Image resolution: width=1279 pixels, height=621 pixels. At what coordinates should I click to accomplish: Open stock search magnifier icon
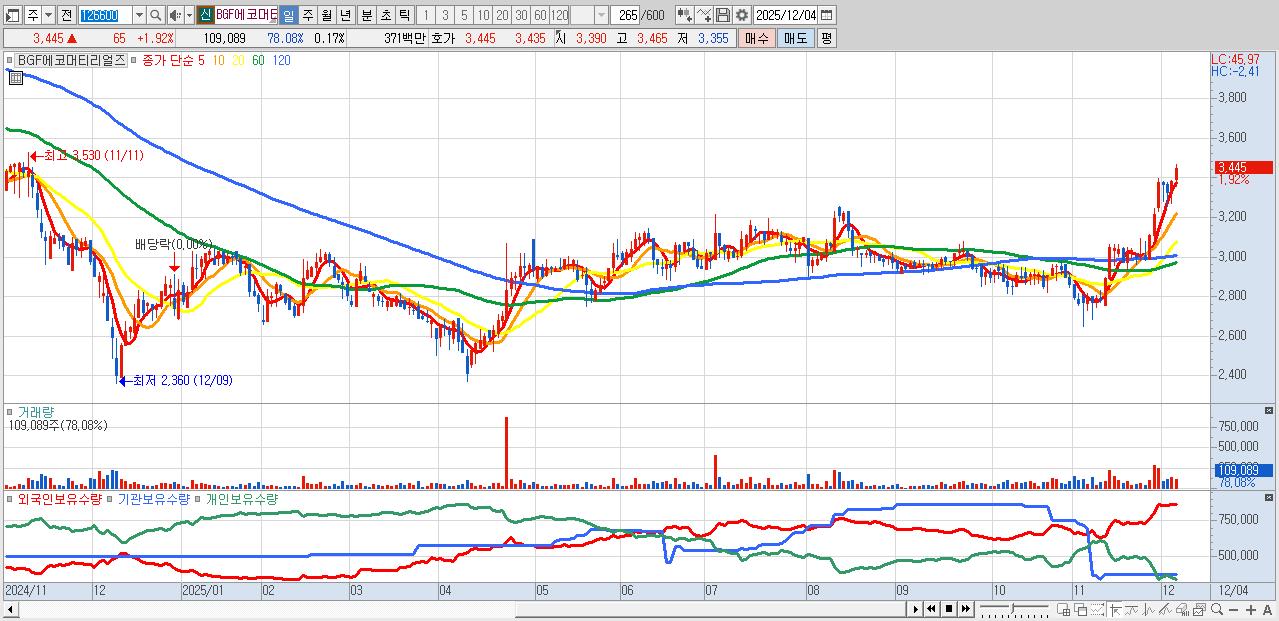tap(156, 15)
